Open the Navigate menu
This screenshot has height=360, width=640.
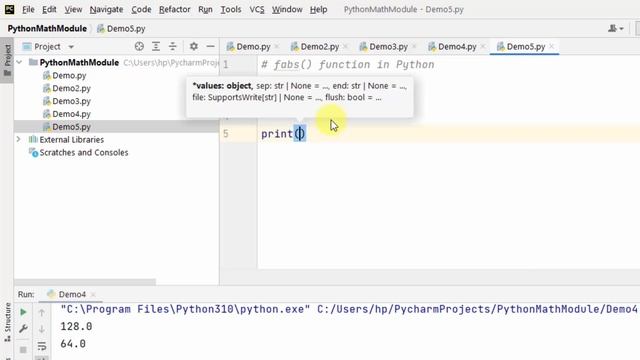pos(106,9)
